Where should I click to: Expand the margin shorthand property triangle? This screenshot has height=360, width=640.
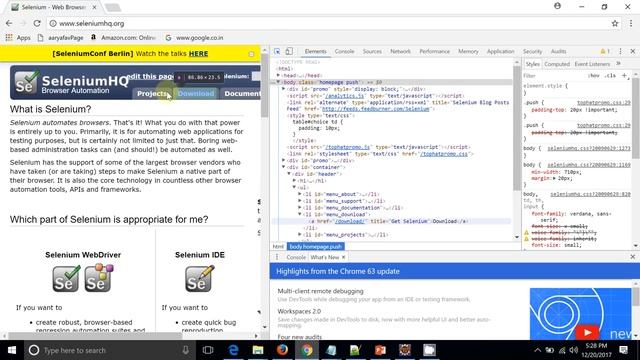[x=554, y=178]
